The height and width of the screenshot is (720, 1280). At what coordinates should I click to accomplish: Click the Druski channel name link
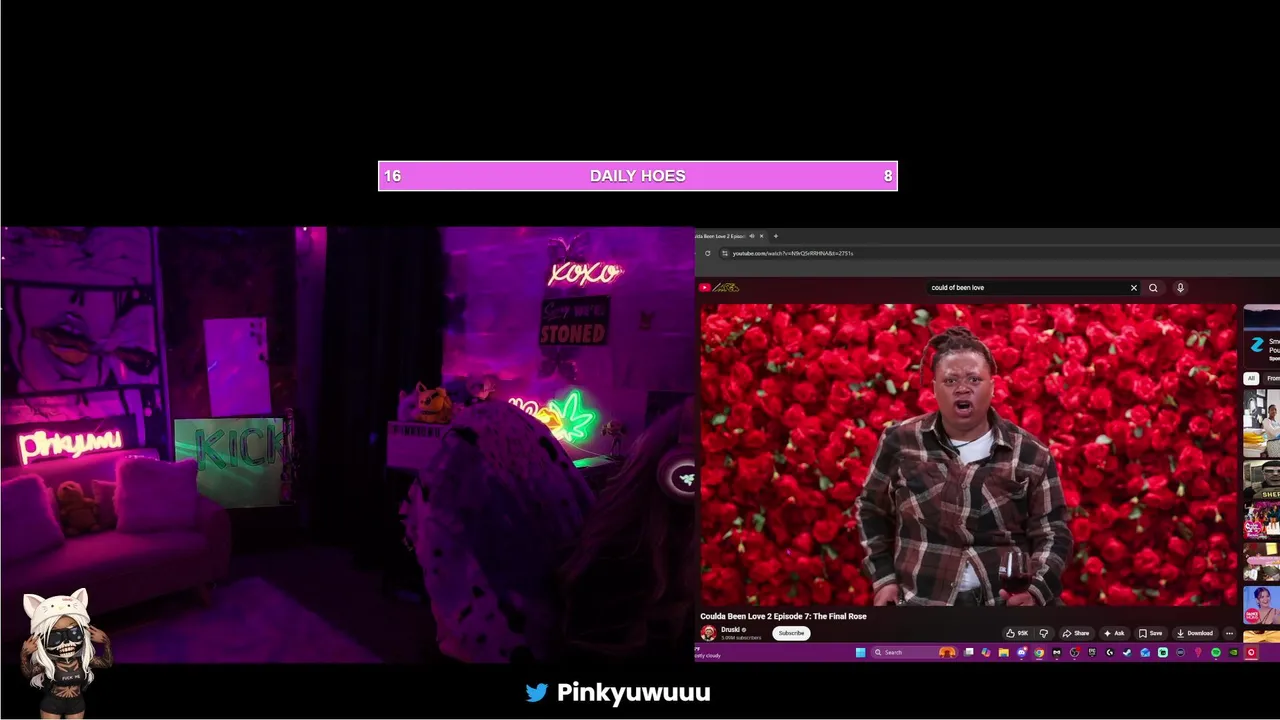click(732, 630)
